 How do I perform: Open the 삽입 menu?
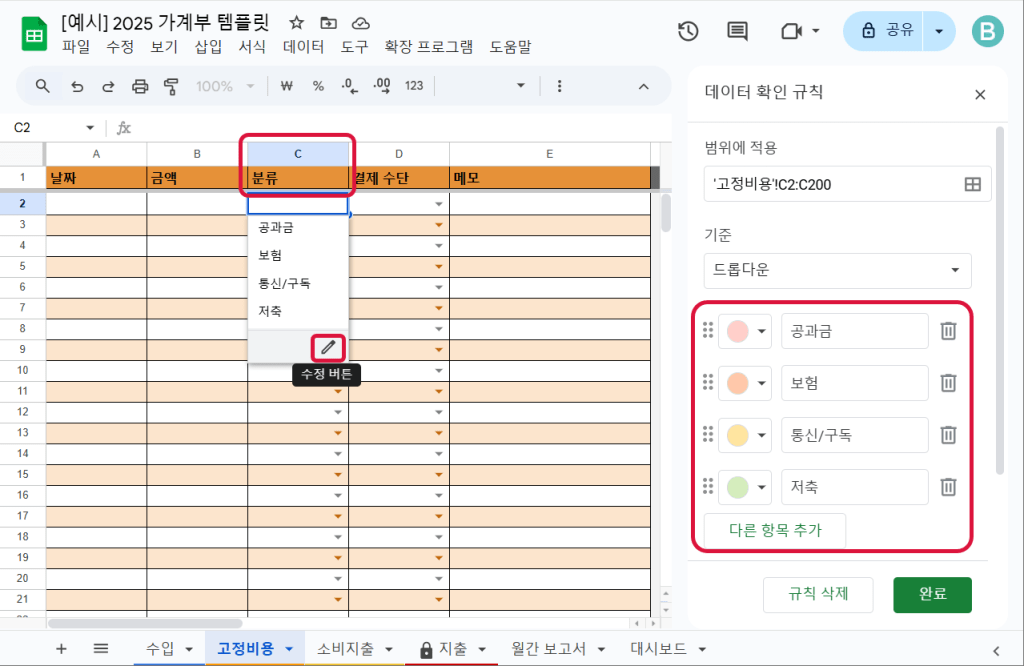tap(208, 46)
